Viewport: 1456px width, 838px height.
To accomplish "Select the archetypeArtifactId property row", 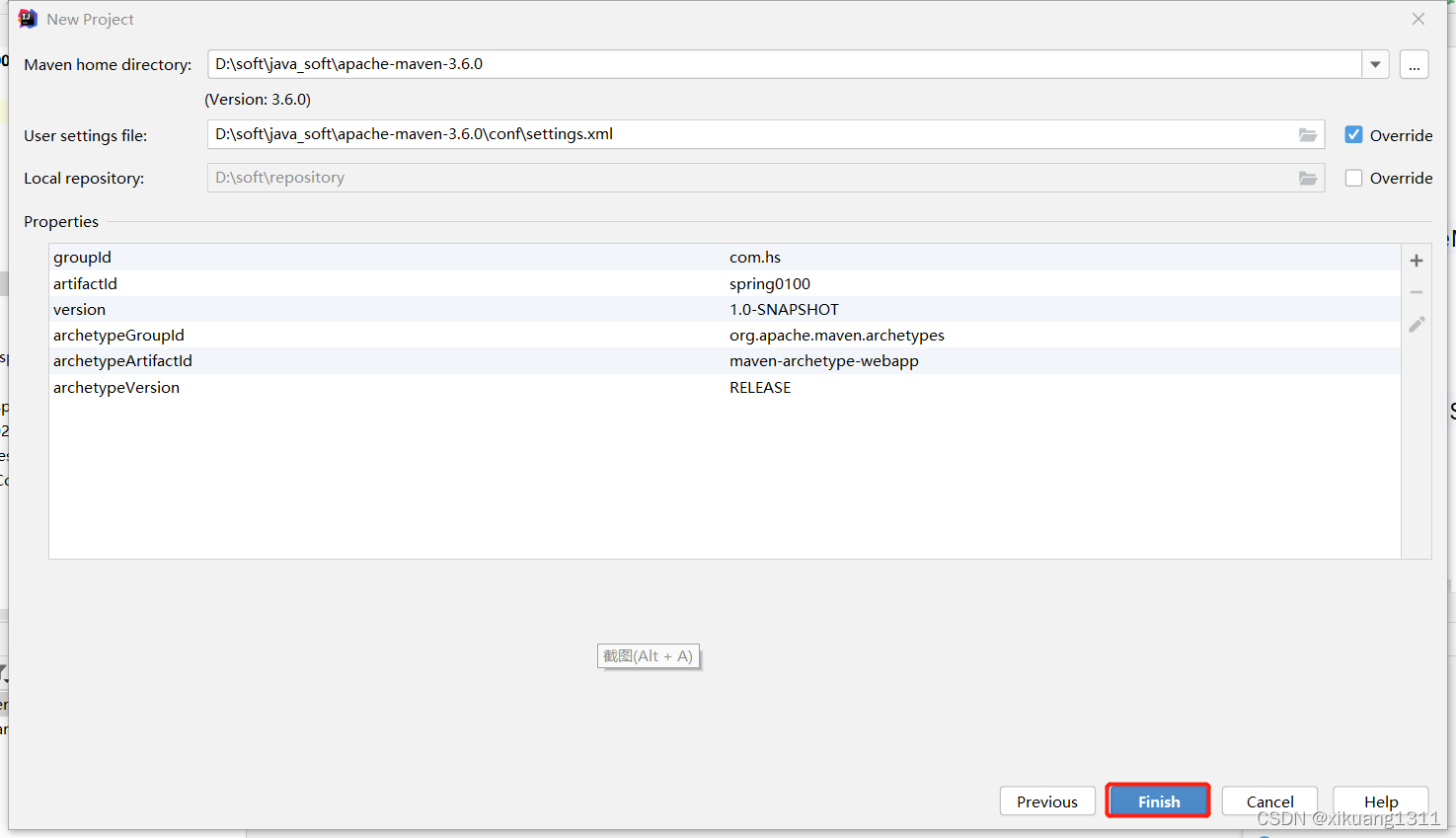I will (725, 361).
